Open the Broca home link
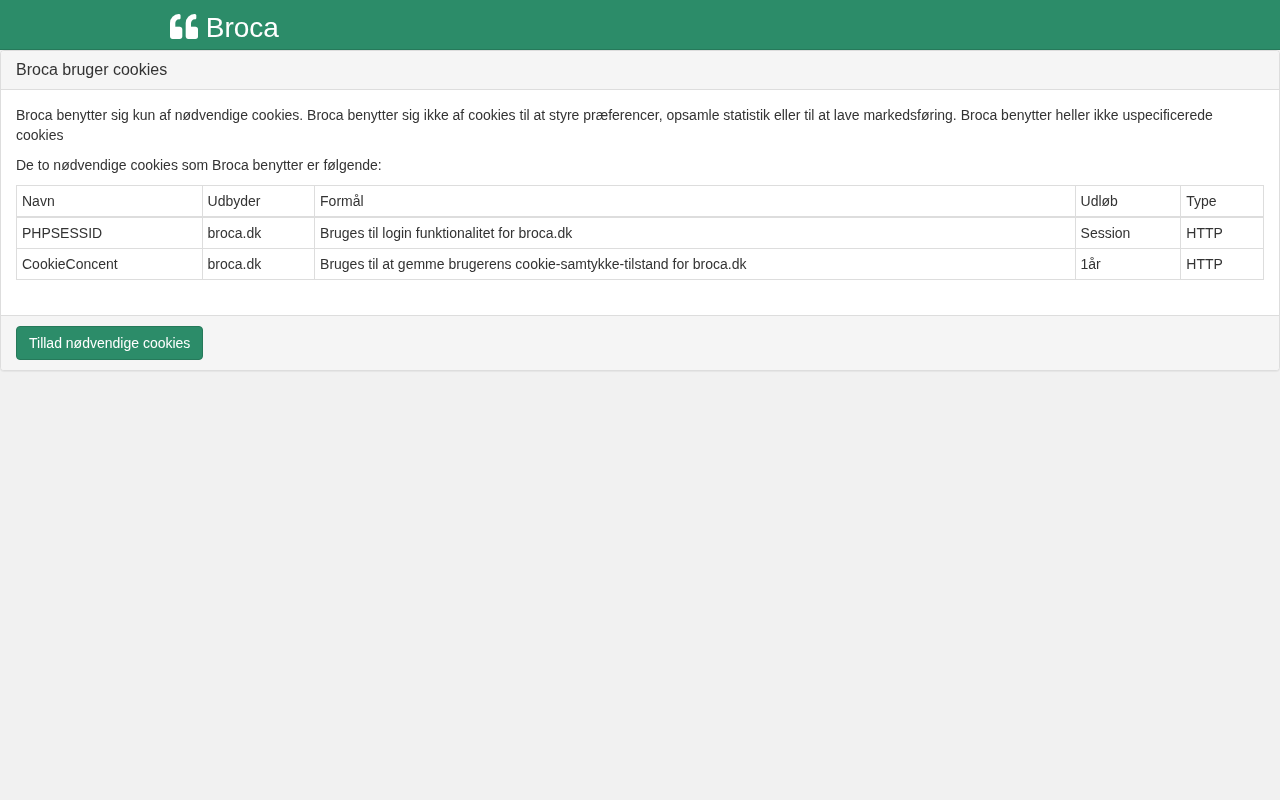This screenshot has width=1280, height=800. (x=224, y=27)
